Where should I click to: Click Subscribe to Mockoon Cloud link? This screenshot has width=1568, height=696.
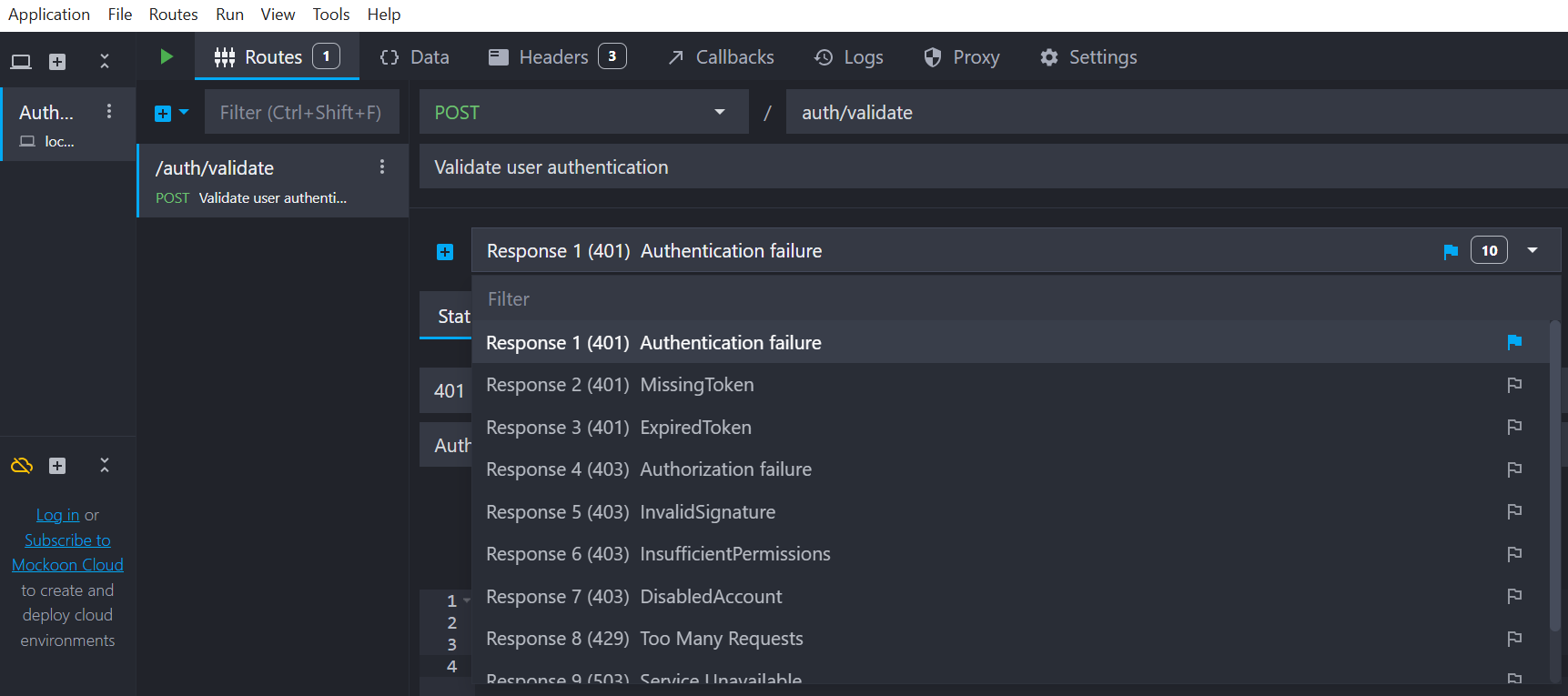pos(67,552)
